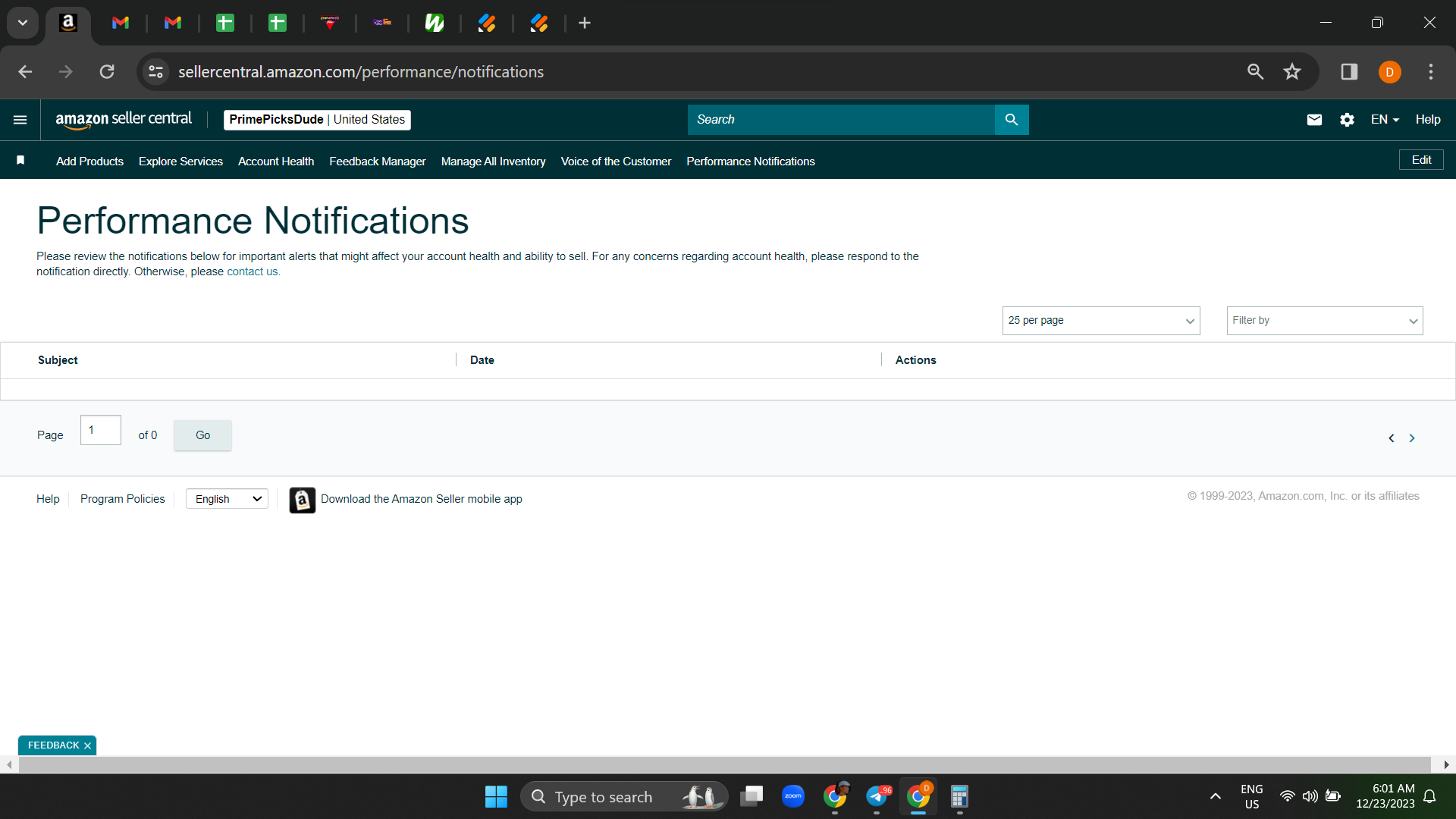Click the Amazon Seller Central logo
The height and width of the screenshot is (819, 1456).
point(124,119)
